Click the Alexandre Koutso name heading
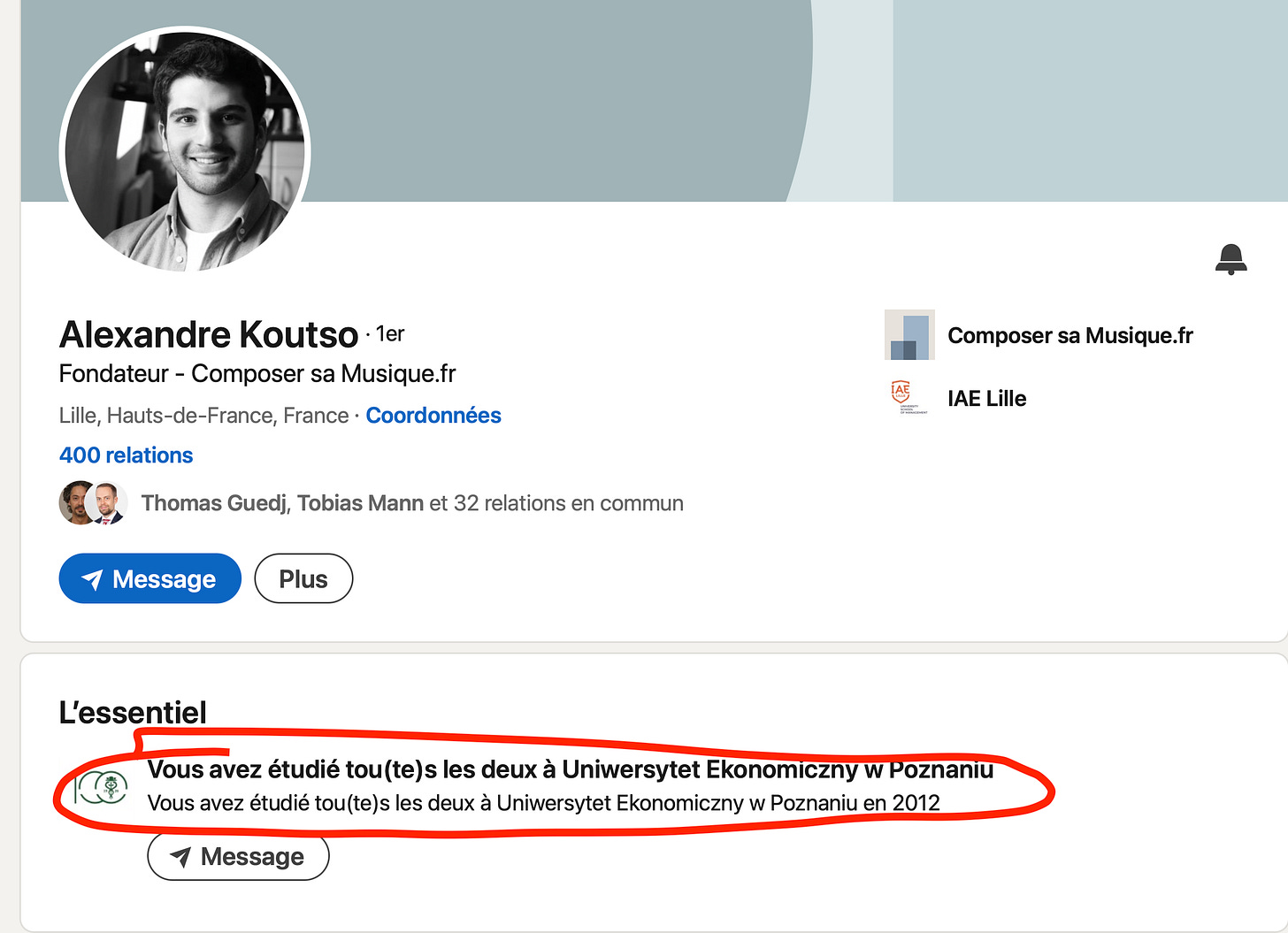 [x=209, y=334]
